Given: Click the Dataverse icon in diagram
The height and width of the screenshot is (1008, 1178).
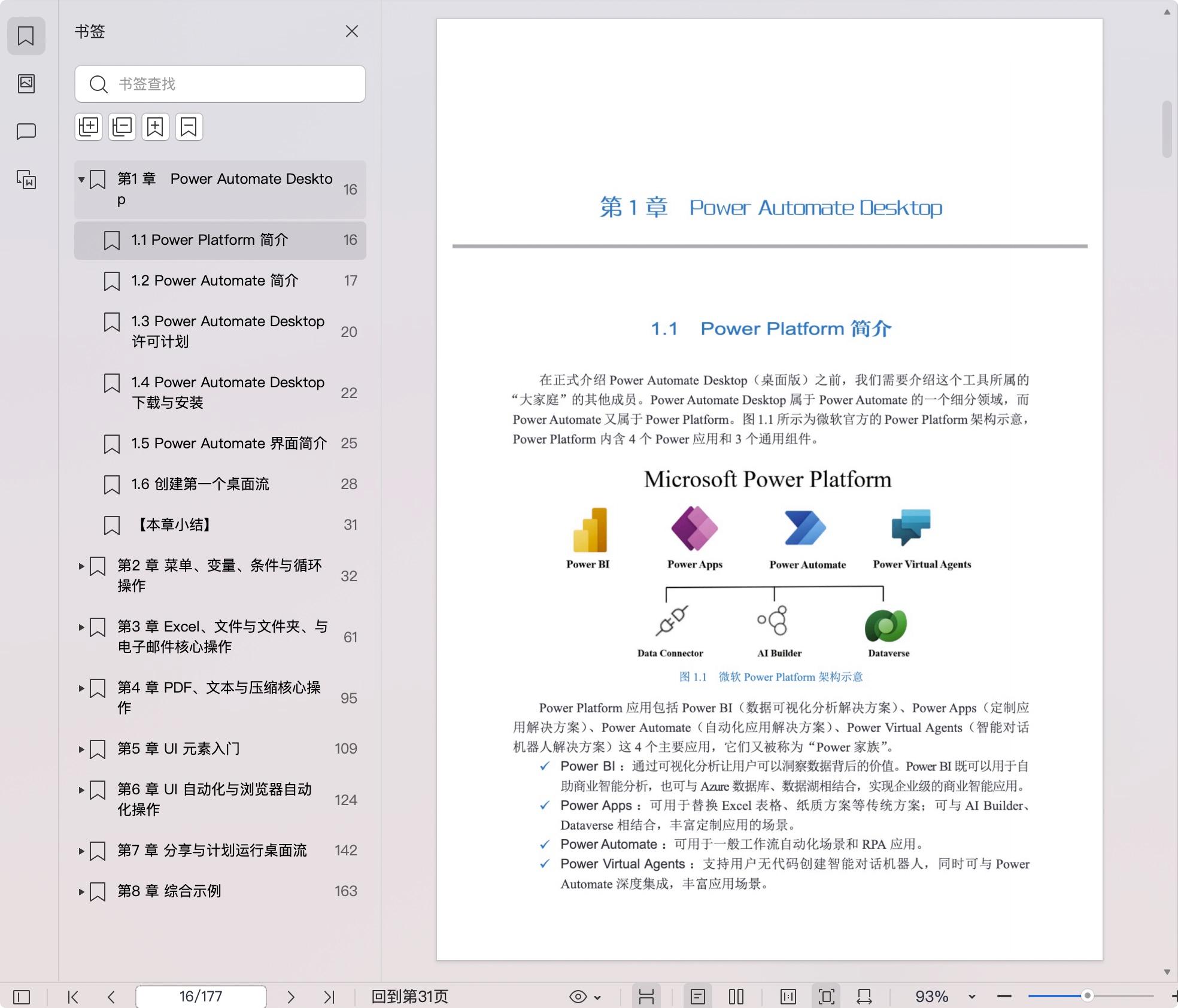Looking at the screenshot, I should (886, 626).
